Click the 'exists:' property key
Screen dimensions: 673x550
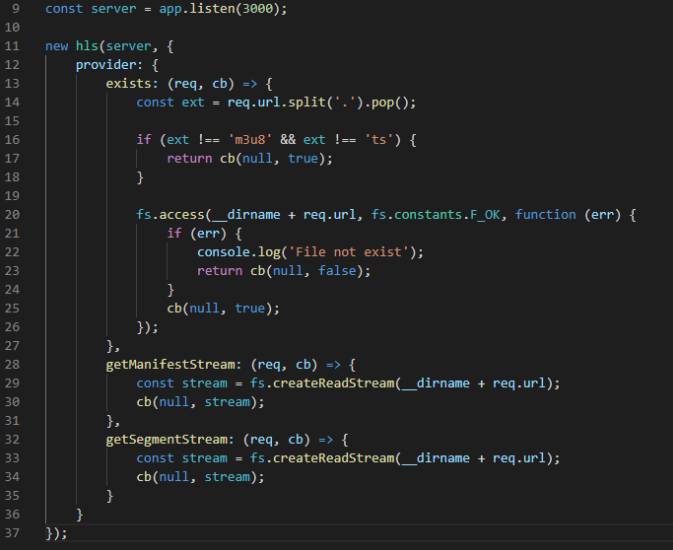pyautogui.click(x=132, y=83)
